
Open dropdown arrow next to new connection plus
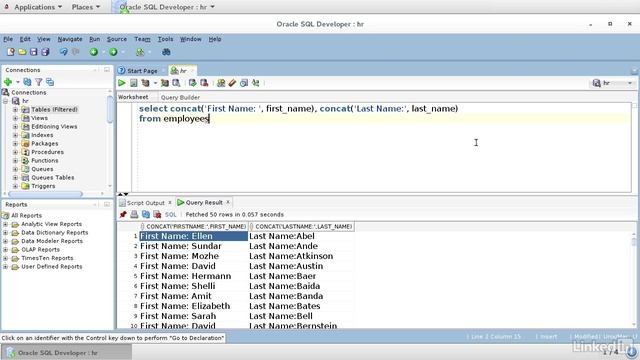click(18, 82)
